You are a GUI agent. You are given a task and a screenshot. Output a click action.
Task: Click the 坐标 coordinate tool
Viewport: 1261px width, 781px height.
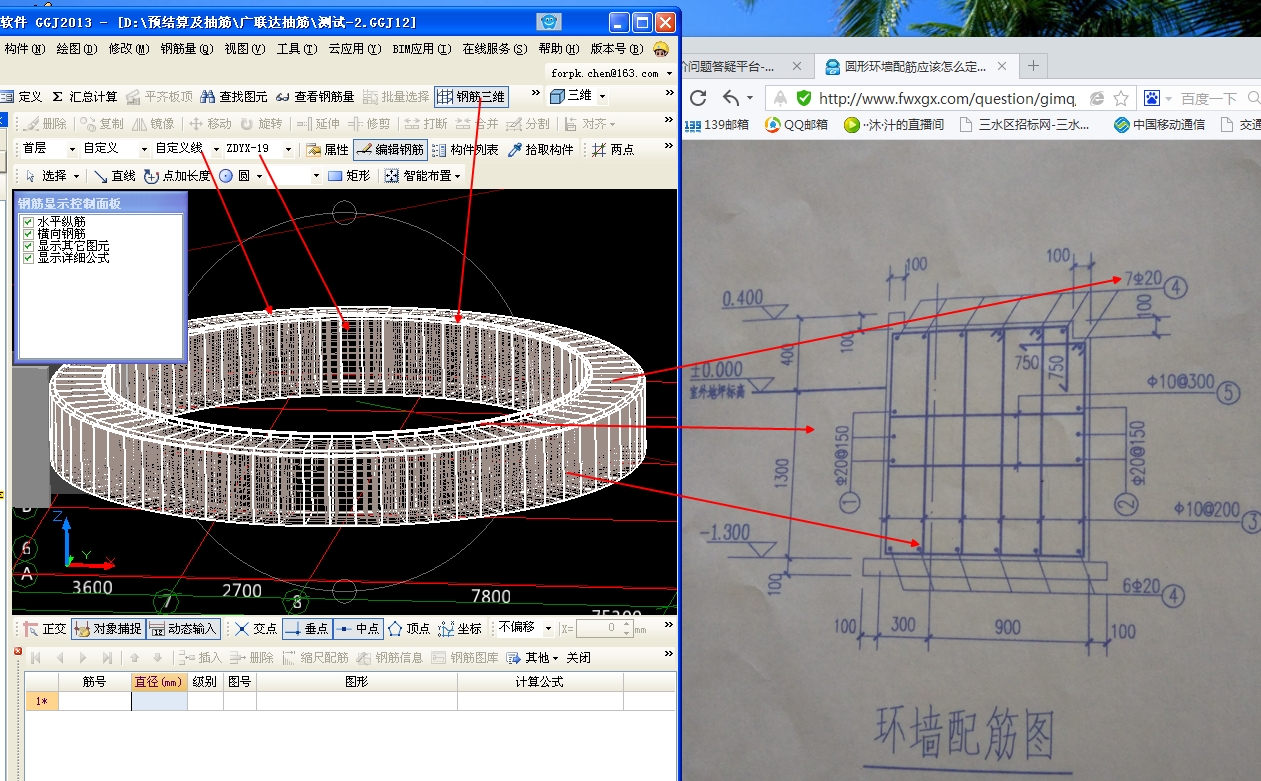[460, 628]
